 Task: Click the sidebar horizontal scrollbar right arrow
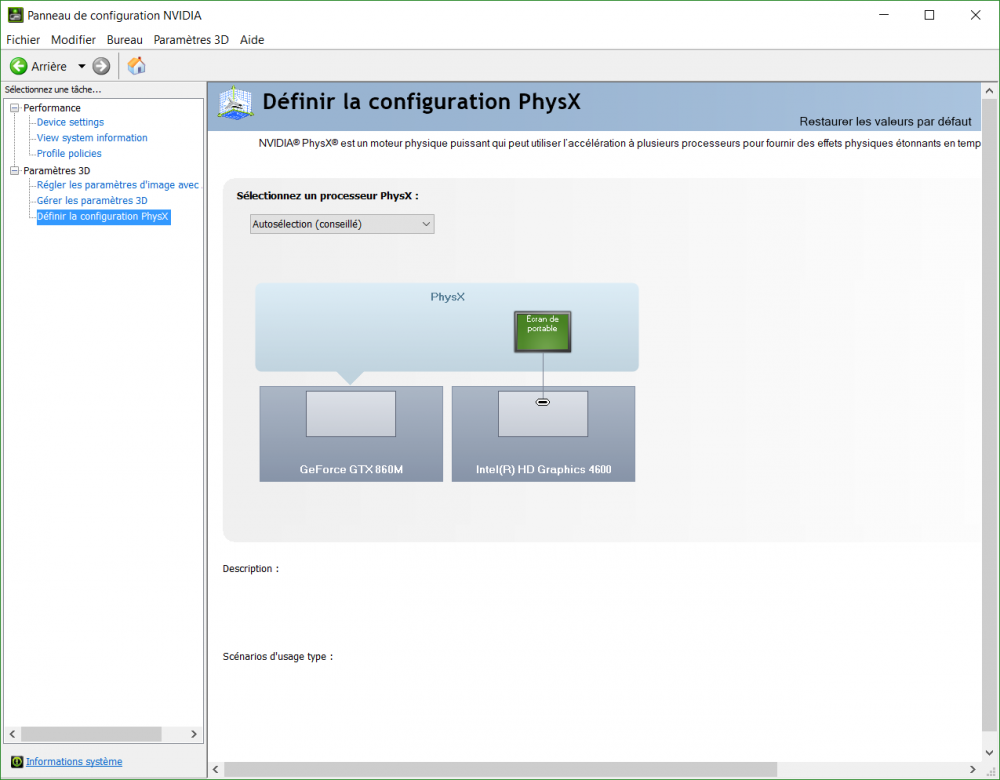coord(195,734)
